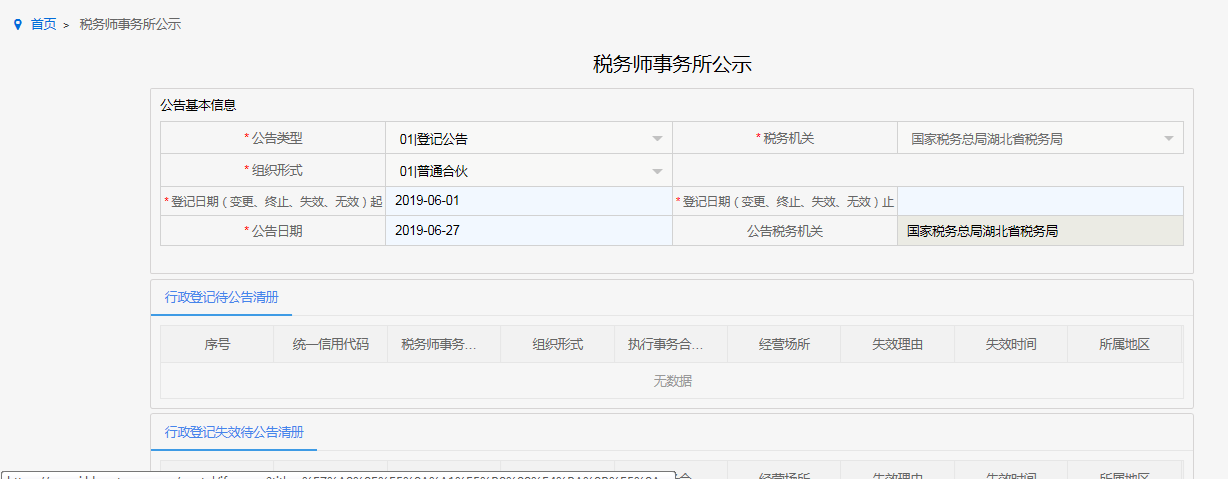1228x479 pixels.
Task: Click the 税务师事务所公示 page heading
Action: [x=672, y=65]
